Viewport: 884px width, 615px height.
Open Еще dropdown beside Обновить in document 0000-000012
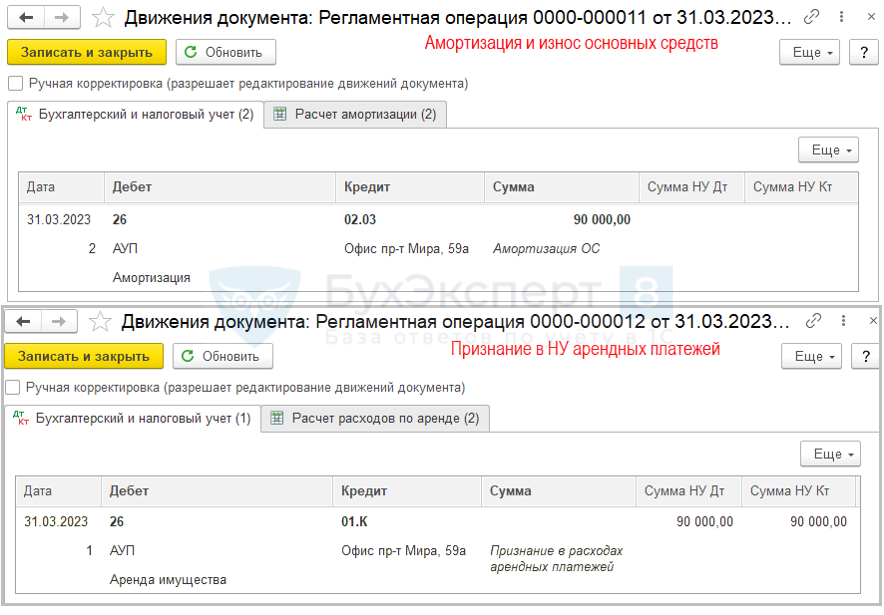815,356
